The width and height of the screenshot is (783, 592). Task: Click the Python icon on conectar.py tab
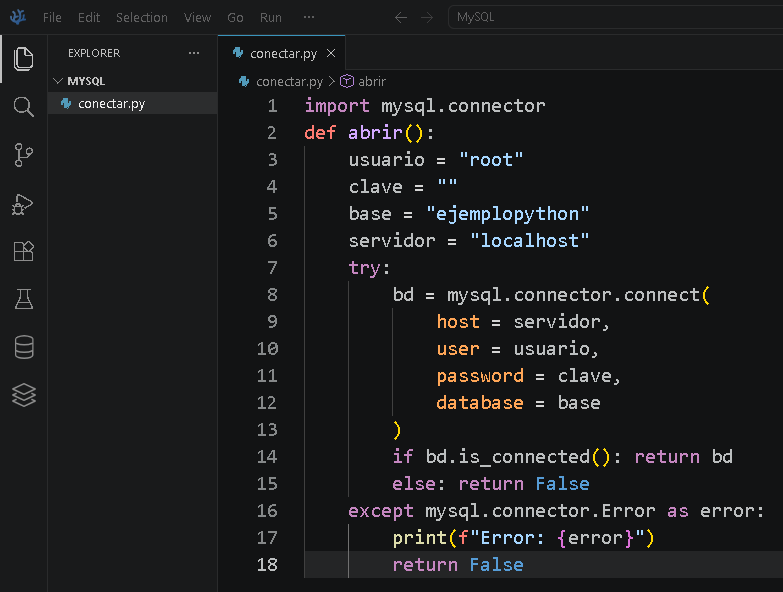click(x=238, y=52)
